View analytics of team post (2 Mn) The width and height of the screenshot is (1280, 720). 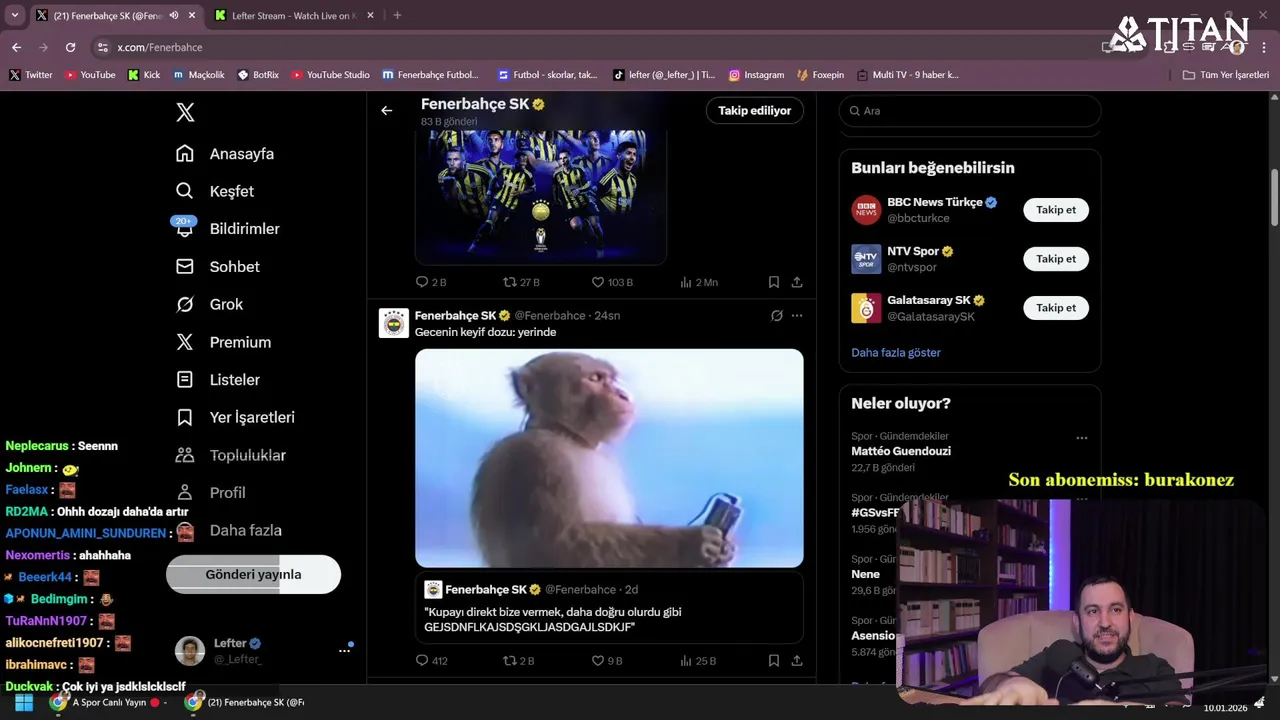pyautogui.click(x=699, y=283)
